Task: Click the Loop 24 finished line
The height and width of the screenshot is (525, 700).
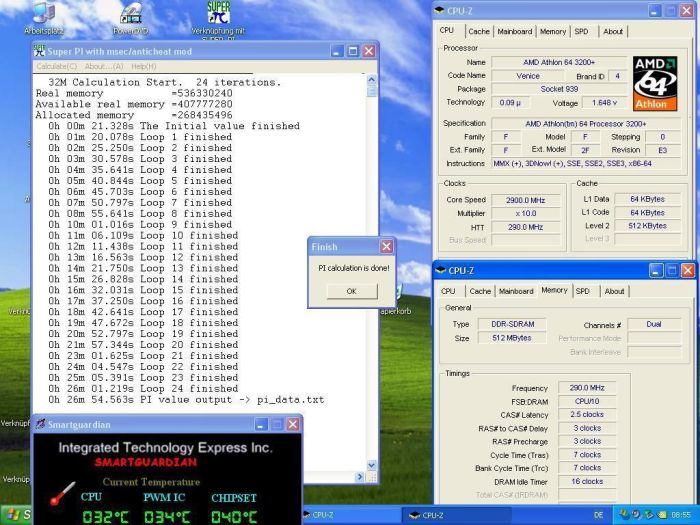Action: [x=143, y=388]
